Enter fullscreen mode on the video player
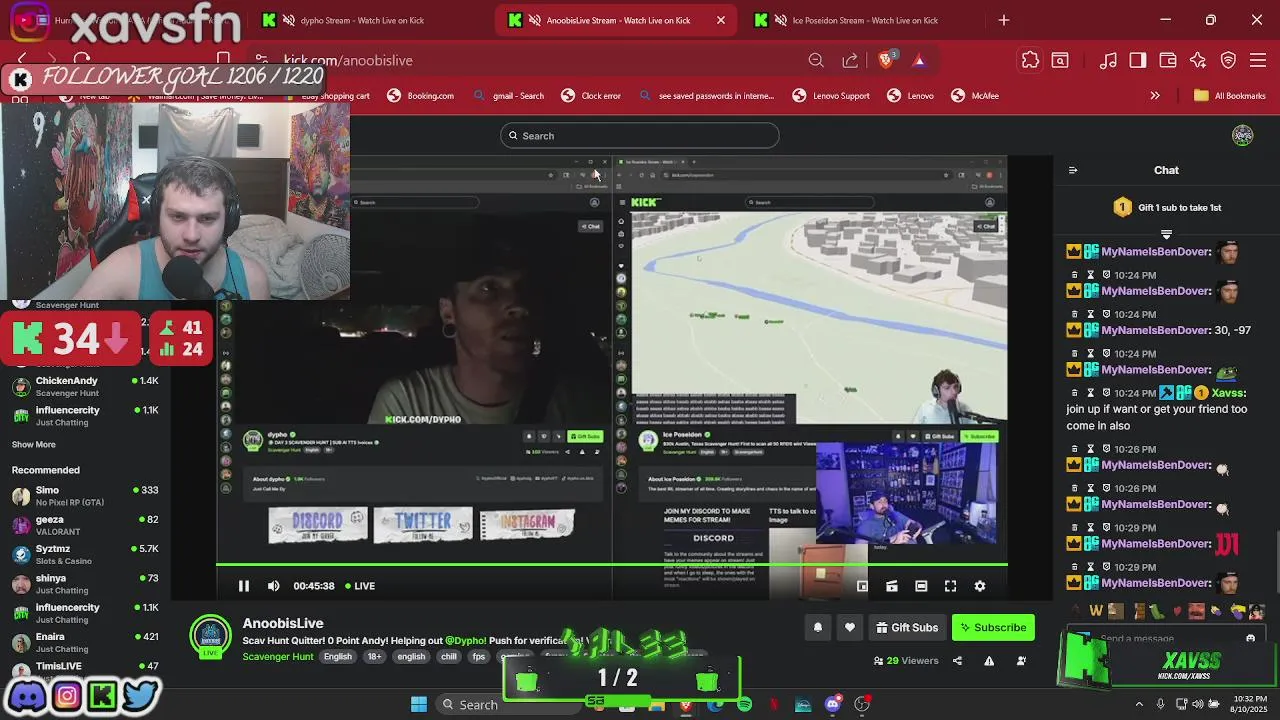This screenshot has width=1280, height=720. (x=950, y=586)
